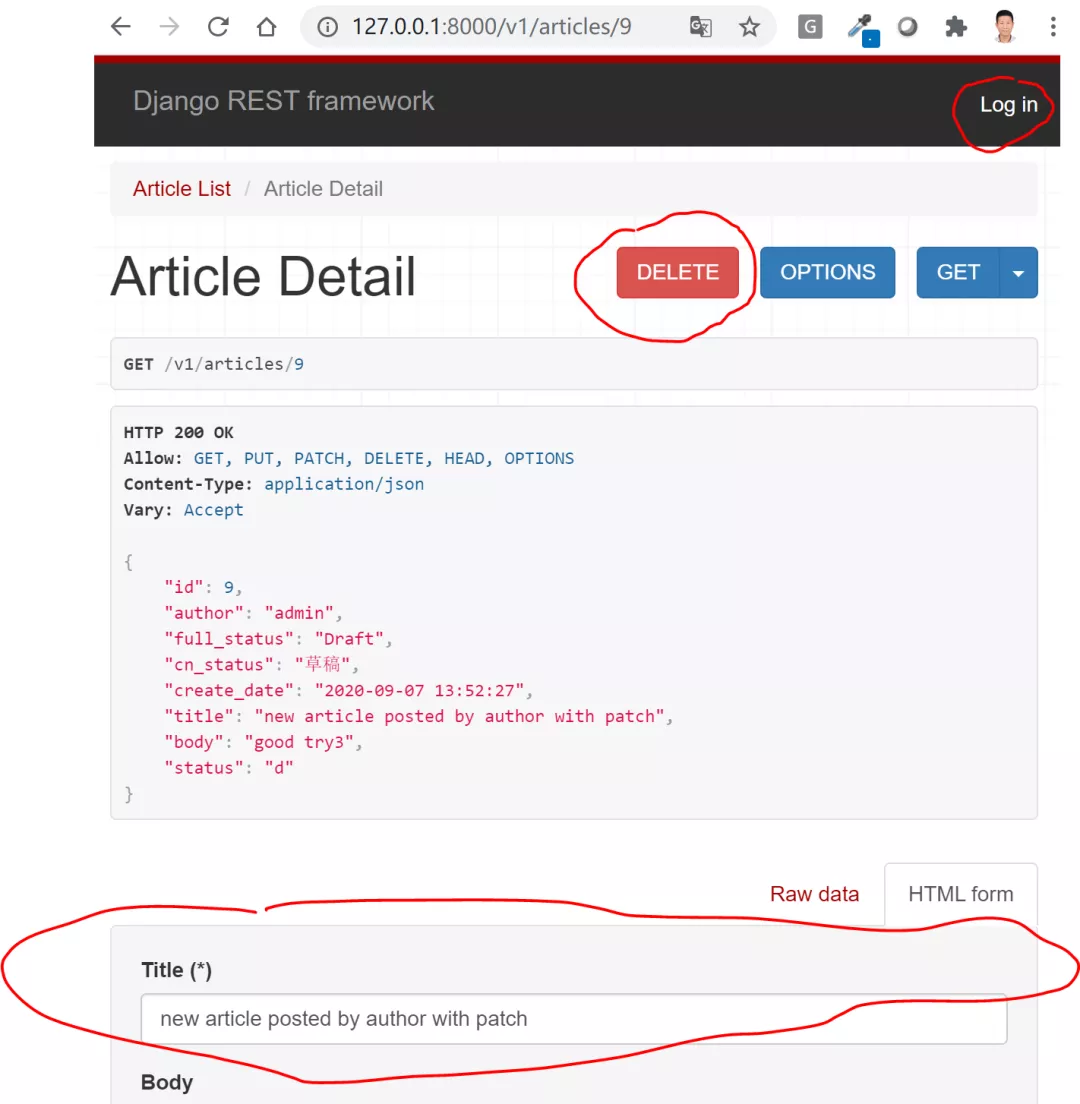This screenshot has width=1080, height=1104.
Task: Switch to the Raw data tab
Action: tap(814, 894)
